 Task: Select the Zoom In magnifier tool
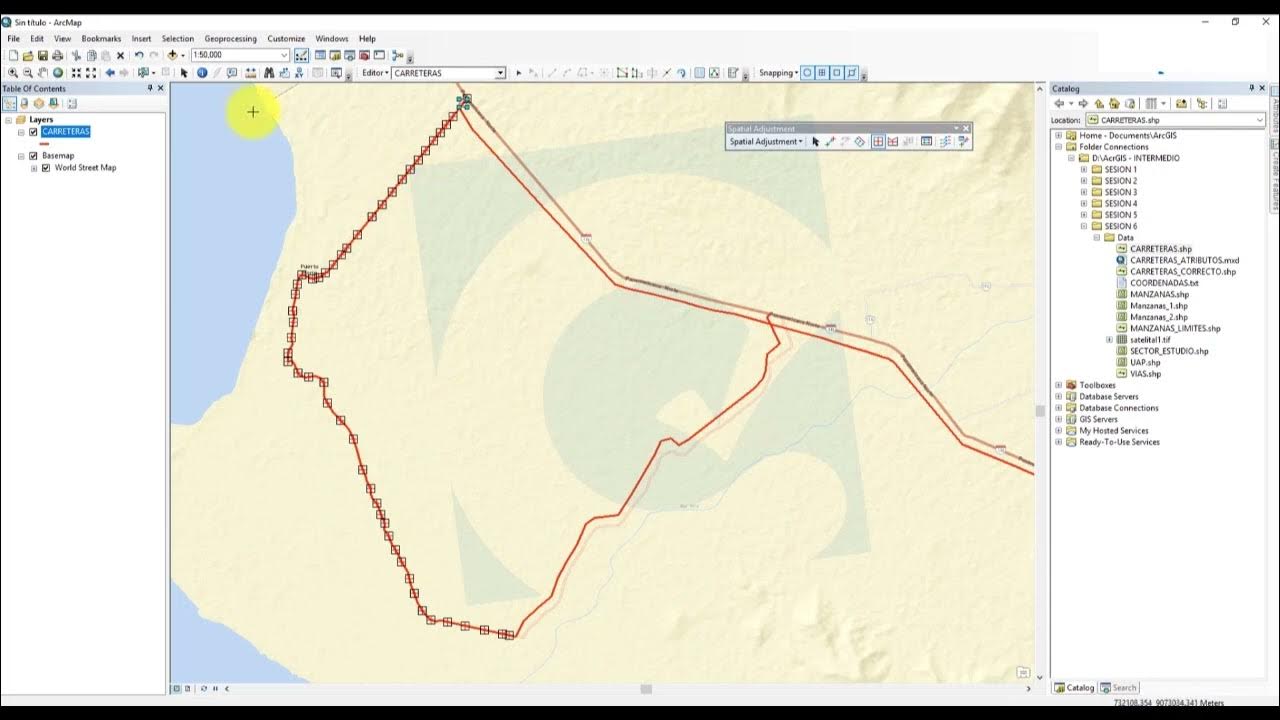point(13,73)
